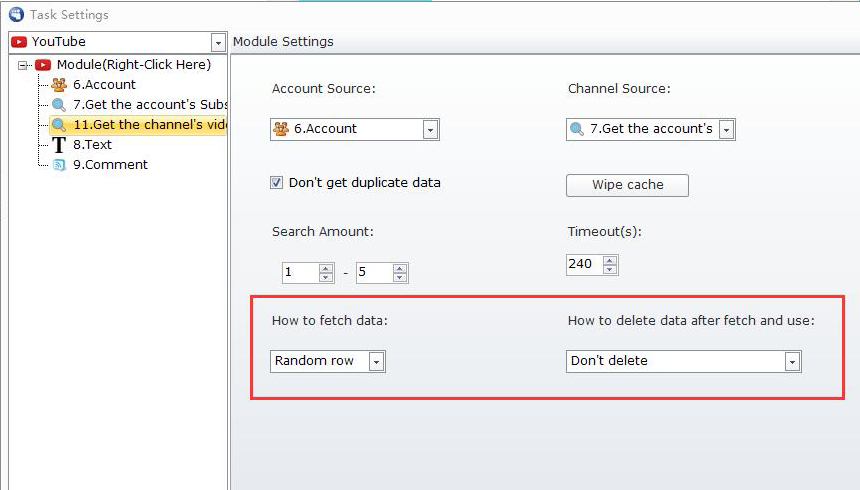The width and height of the screenshot is (860, 490).
Task: Click the T icon beside 8.Text
Action: coord(59,145)
